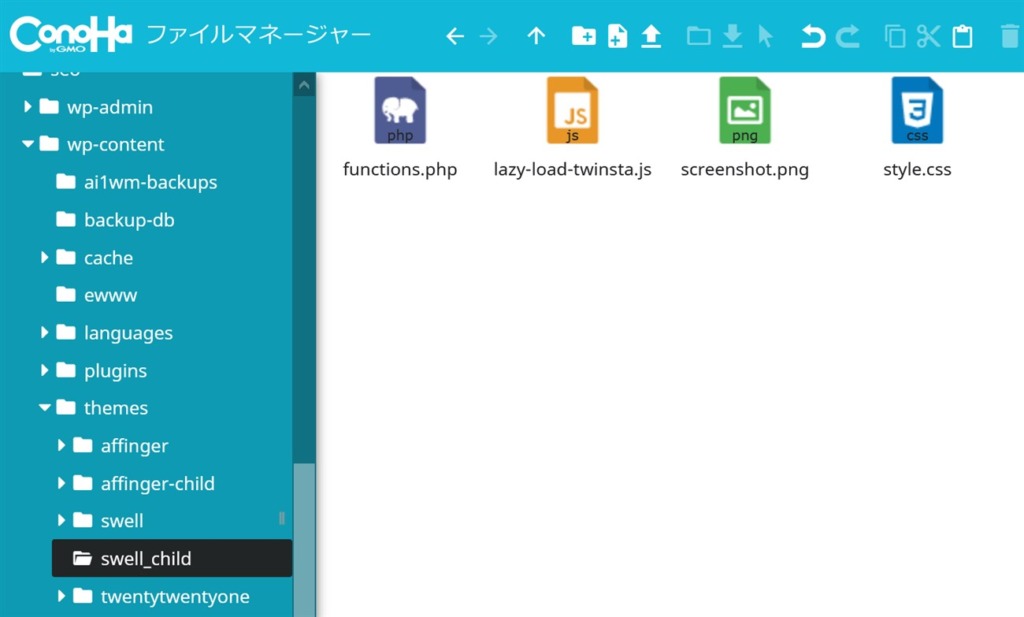The image size is (1024, 617).
Task: Click the trash delete icon
Action: point(1010,36)
